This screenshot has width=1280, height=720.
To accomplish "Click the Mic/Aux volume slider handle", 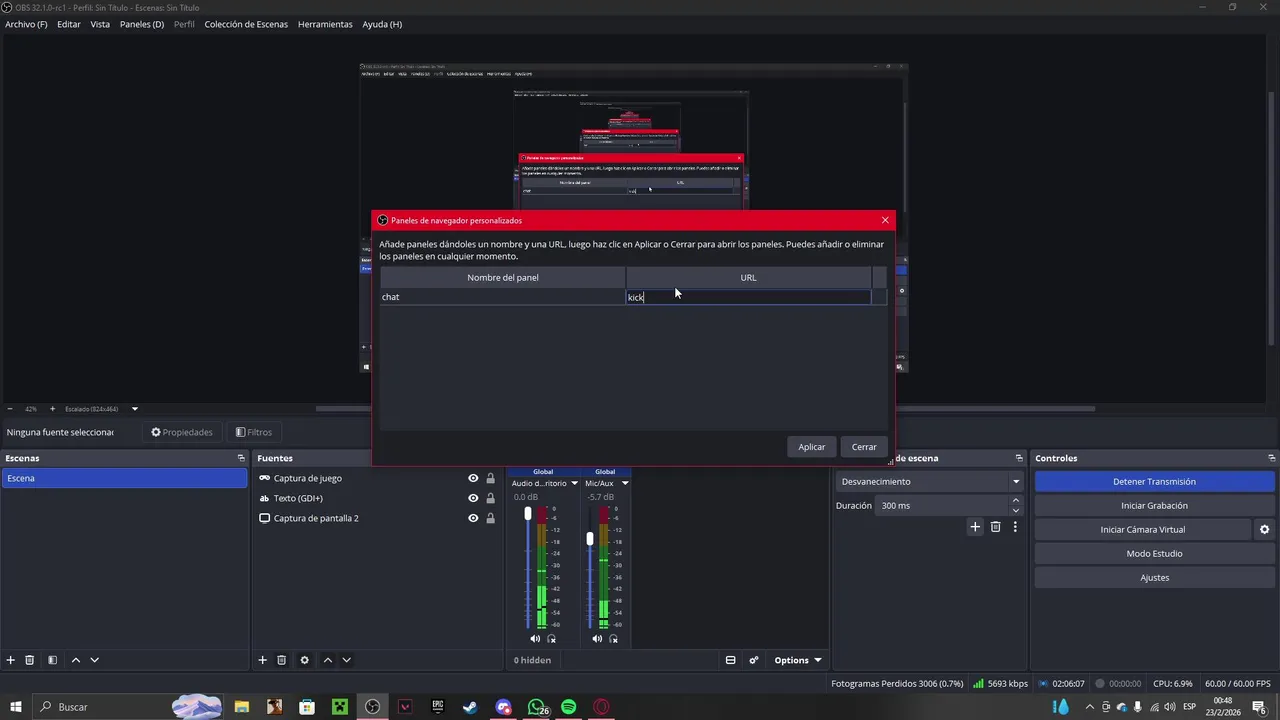I will (x=590, y=538).
